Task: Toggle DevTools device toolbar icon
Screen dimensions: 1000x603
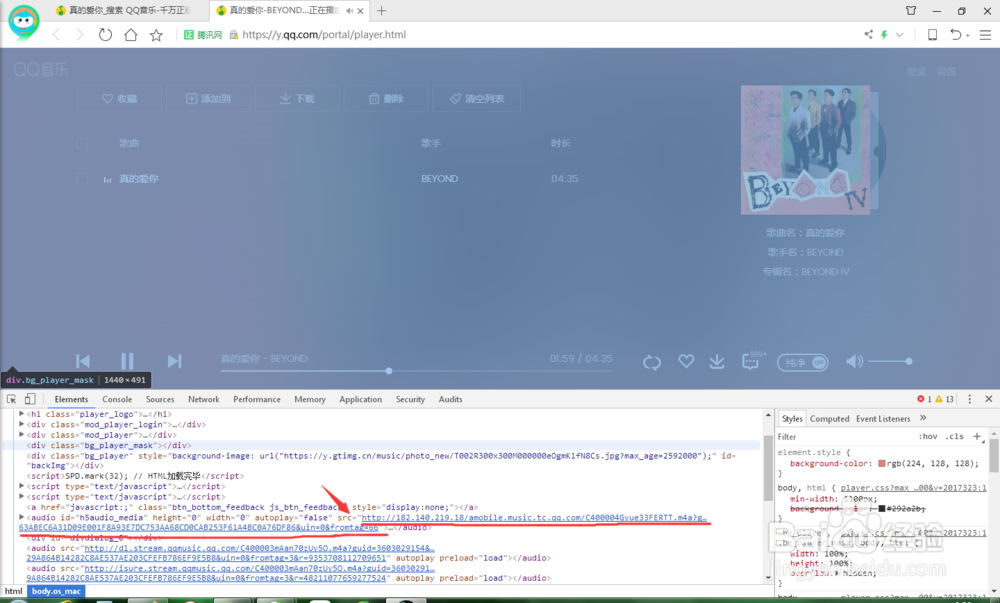Action: pyautogui.click(x=29, y=399)
